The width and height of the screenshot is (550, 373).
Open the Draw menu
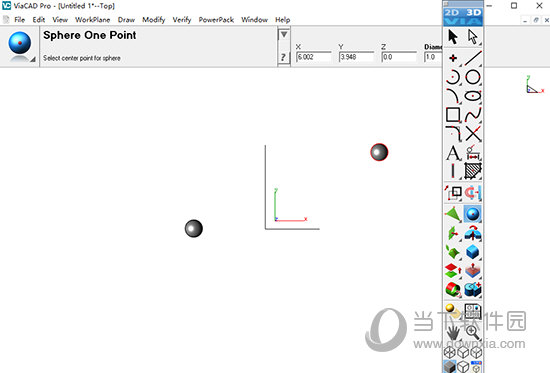pyautogui.click(x=126, y=20)
